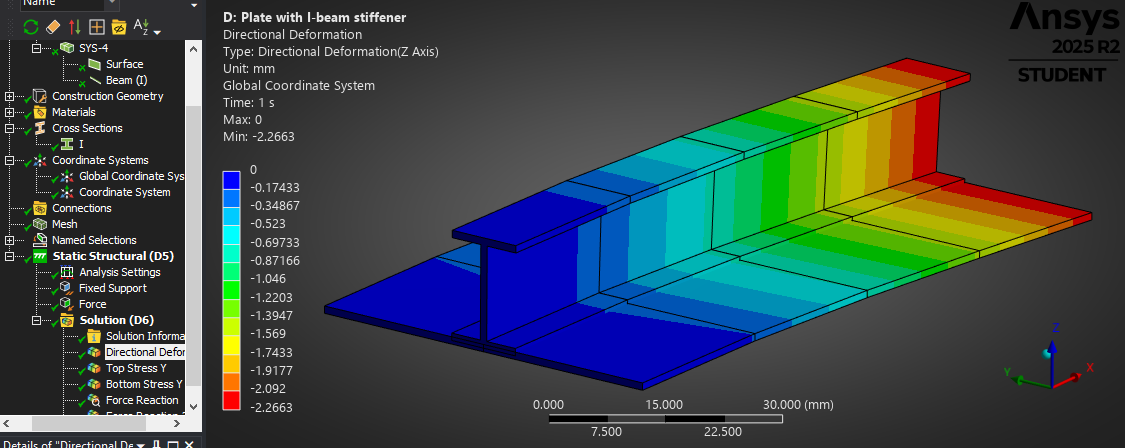Viewport: 1125px width, 448px height.
Task: Click the Surface body icon
Action: pyautogui.click(x=94, y=64)
